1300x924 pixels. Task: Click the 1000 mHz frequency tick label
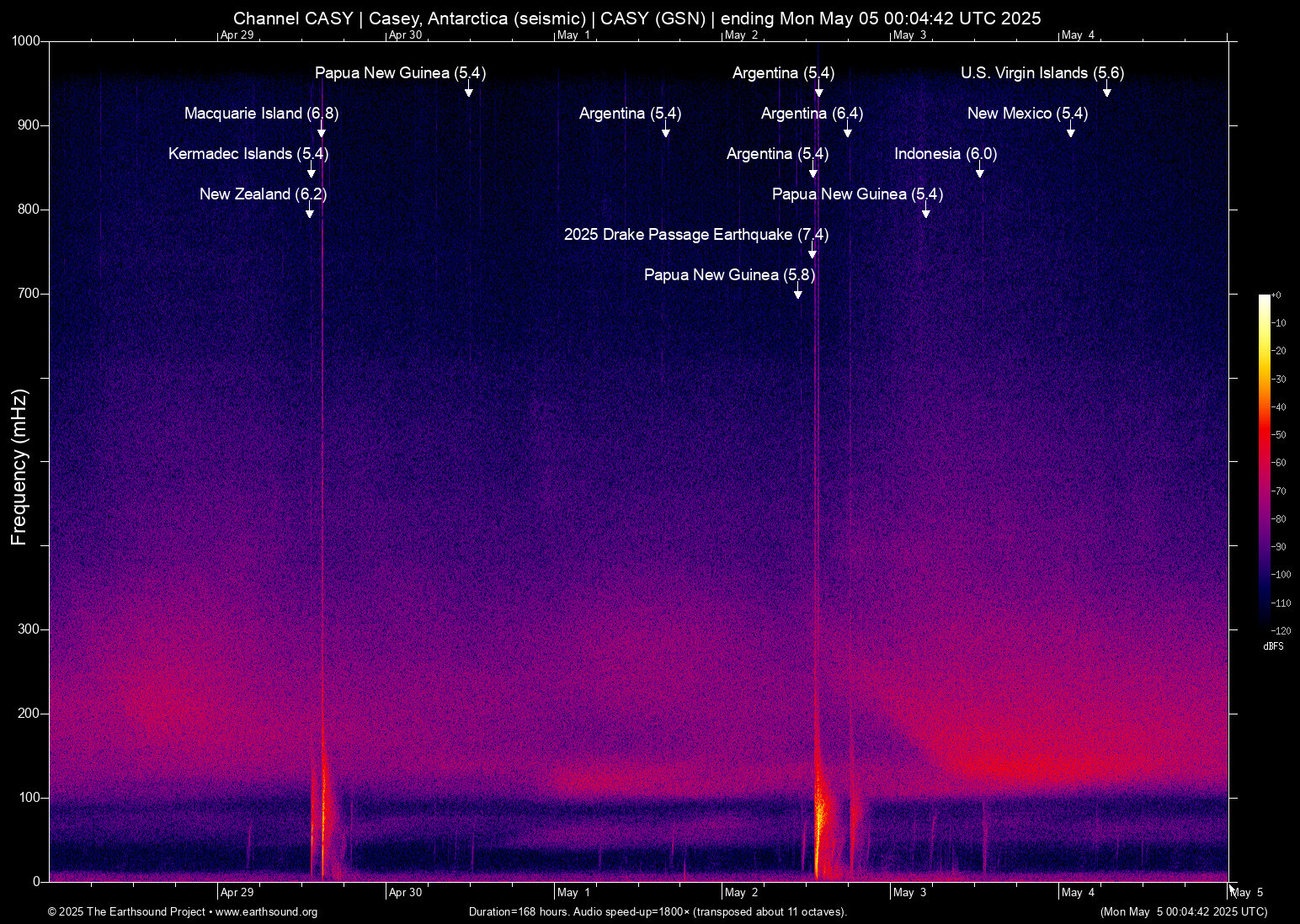coord(26,41)
